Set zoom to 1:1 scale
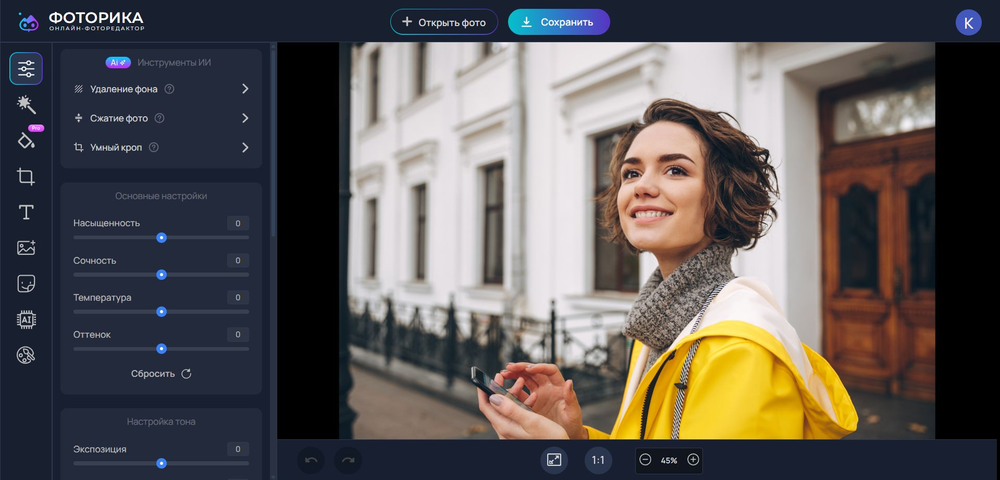Screen dimensions: 1000x480 point(598,460)
